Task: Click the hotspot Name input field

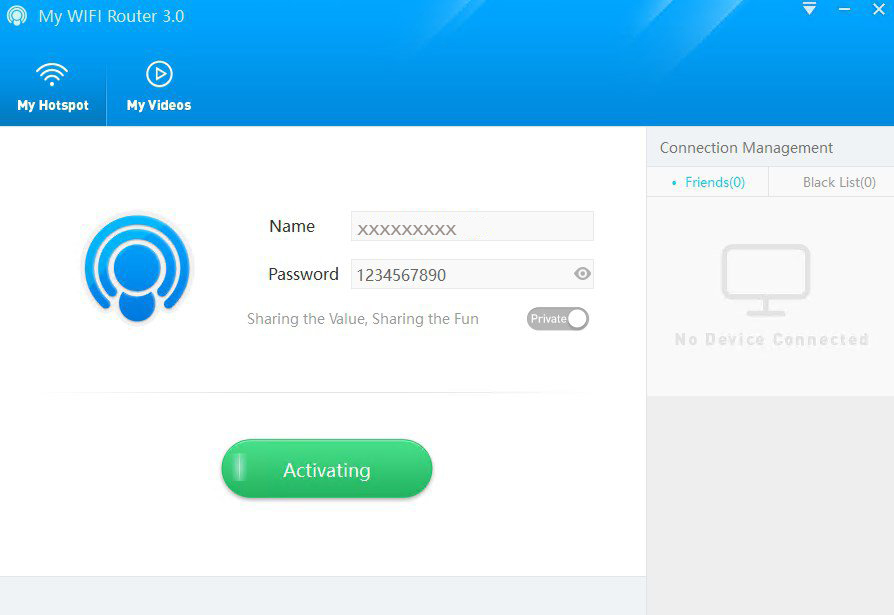Action: [x=472, y=226]
